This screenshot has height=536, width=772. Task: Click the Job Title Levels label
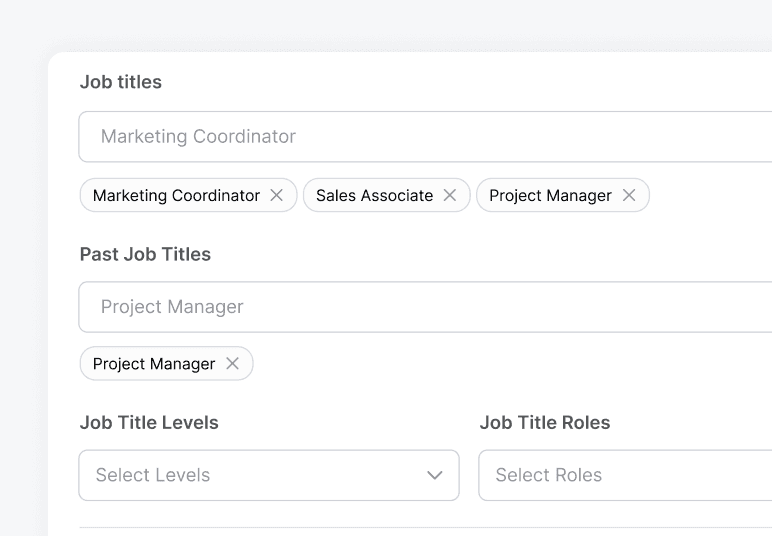coord(149,422)
